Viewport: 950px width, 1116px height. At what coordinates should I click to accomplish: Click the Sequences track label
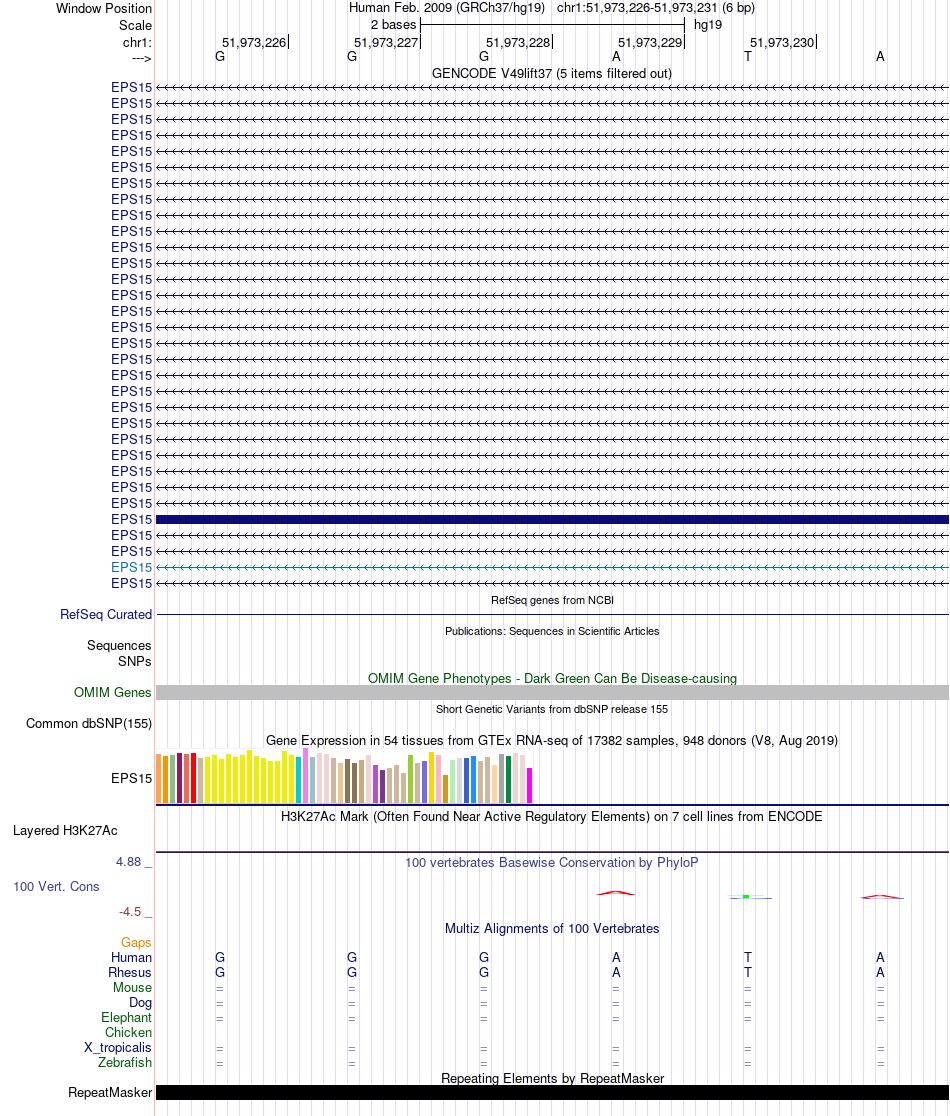pyautogui.click(x=119, y=646)
